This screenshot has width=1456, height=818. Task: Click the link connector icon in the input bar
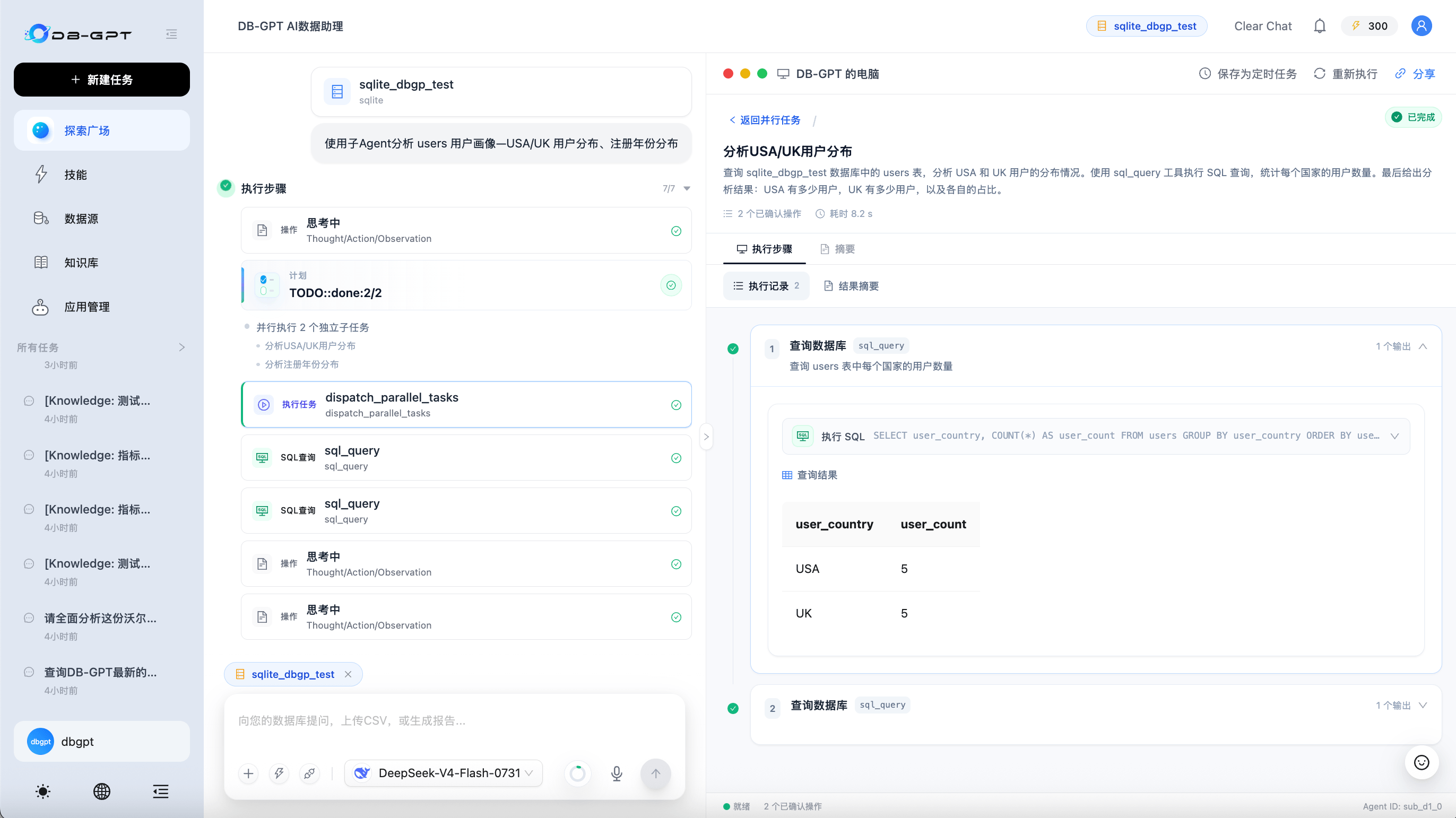[310, 773]
